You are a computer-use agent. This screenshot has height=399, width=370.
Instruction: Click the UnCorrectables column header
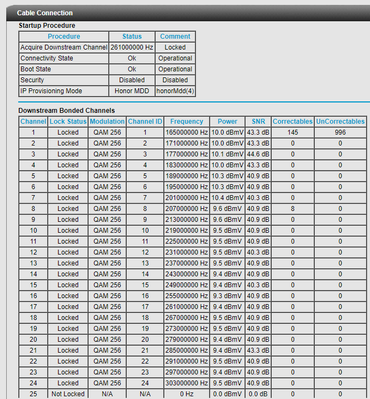[x=340, y=121]
